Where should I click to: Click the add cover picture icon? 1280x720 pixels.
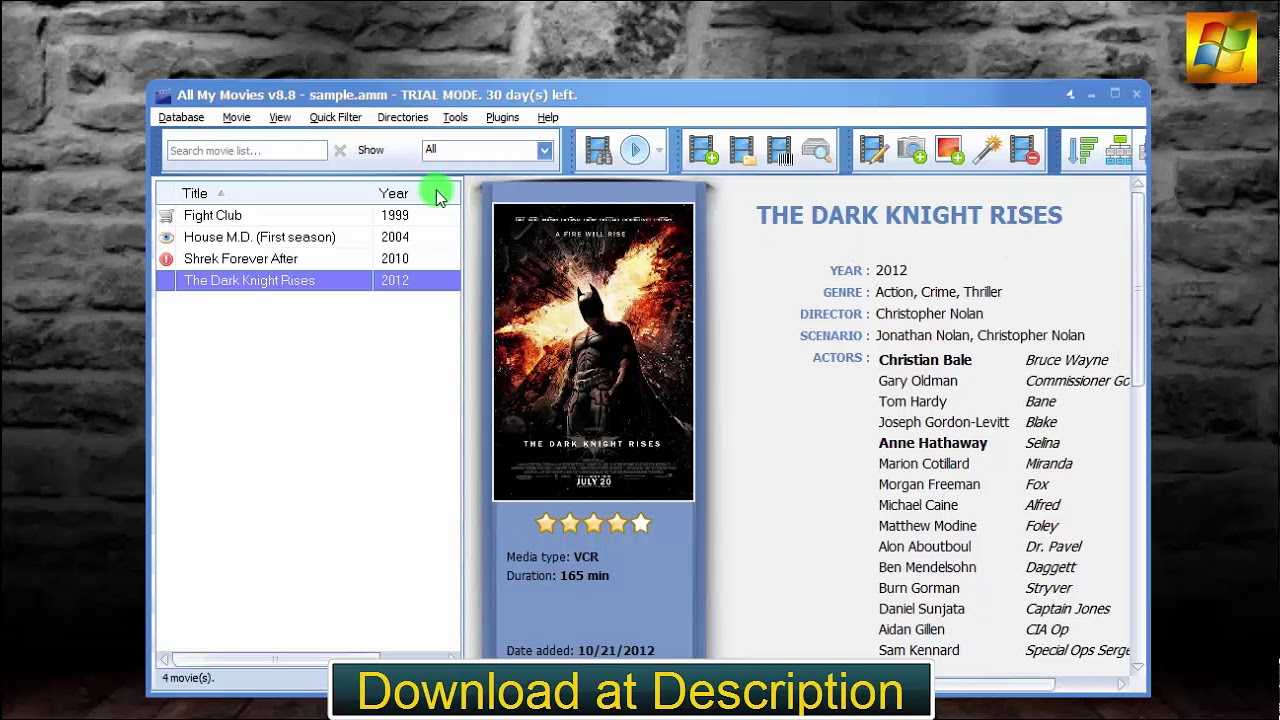tap(949, 150)
